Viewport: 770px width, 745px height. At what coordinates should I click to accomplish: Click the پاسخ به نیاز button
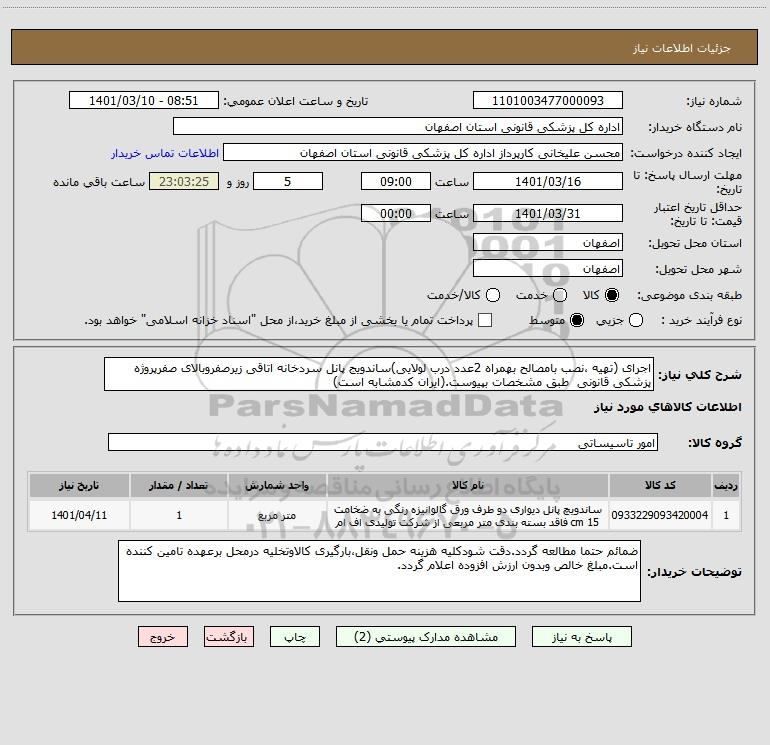click(582, 637)
